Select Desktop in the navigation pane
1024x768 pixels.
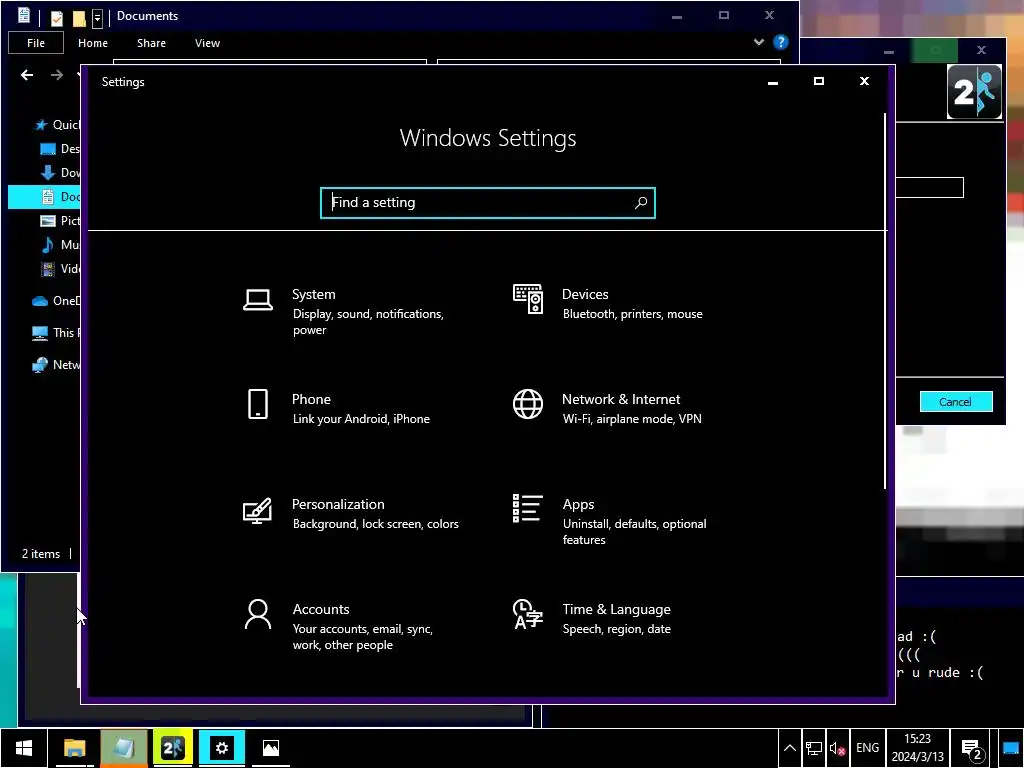(60, 149)
